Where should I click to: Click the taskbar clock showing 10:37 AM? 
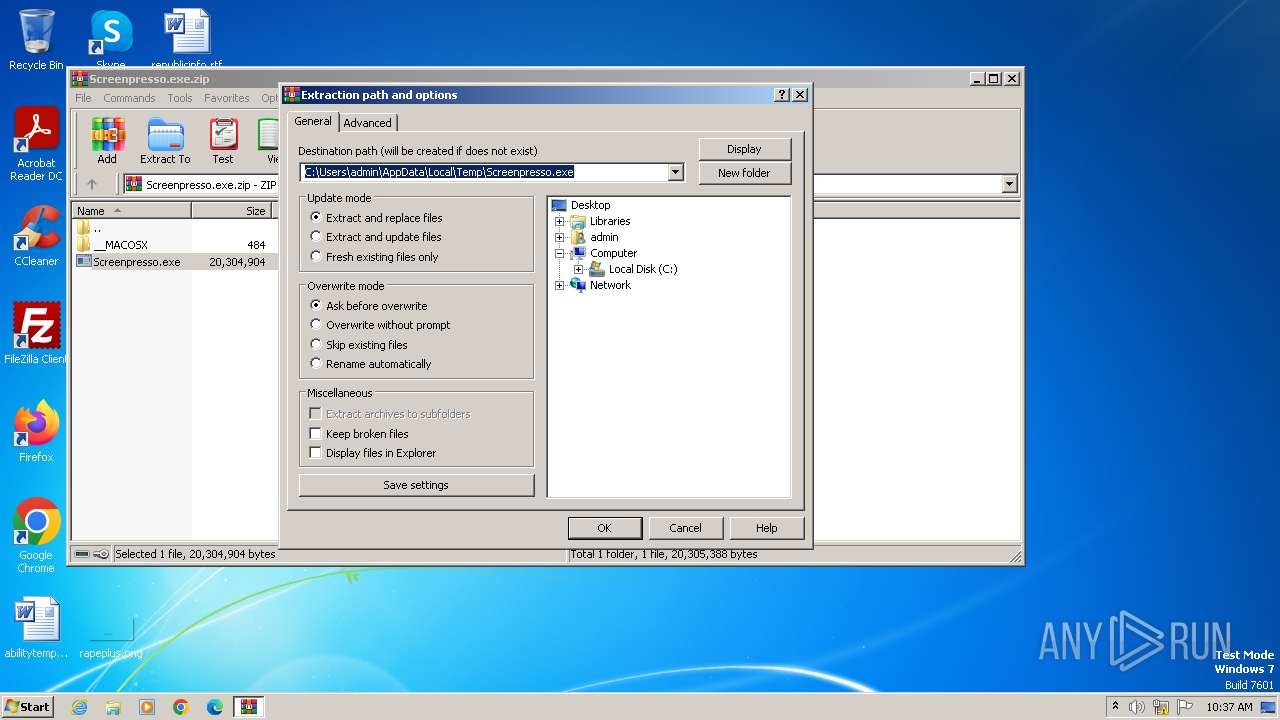(1229, 707)
